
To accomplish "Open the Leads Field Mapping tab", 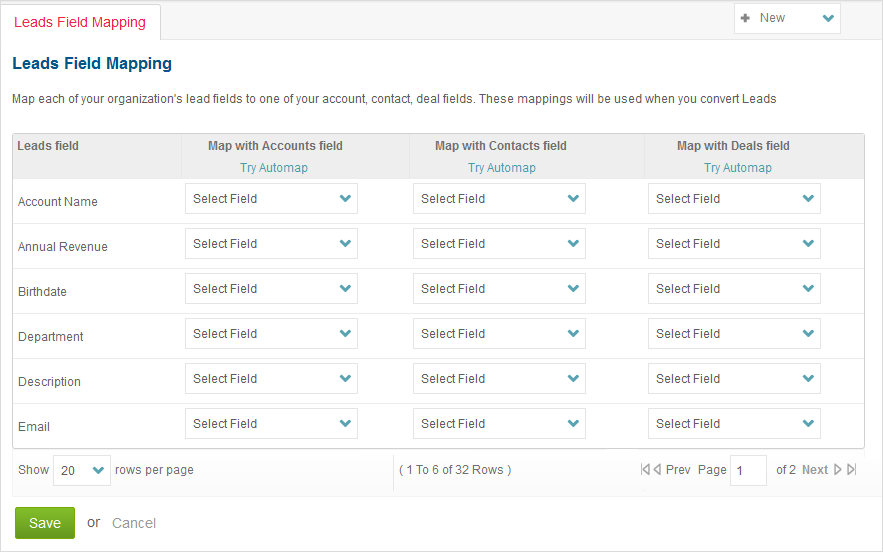I will (x=80, y=22).
